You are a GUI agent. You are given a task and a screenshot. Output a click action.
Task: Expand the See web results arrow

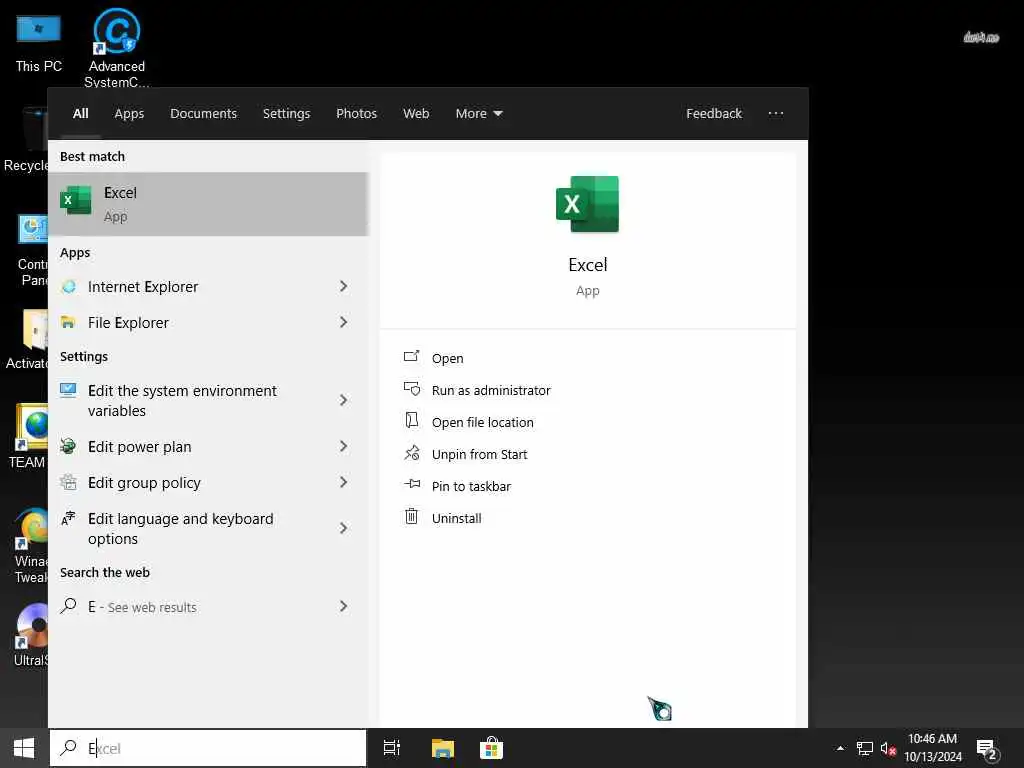coord(344,606)
